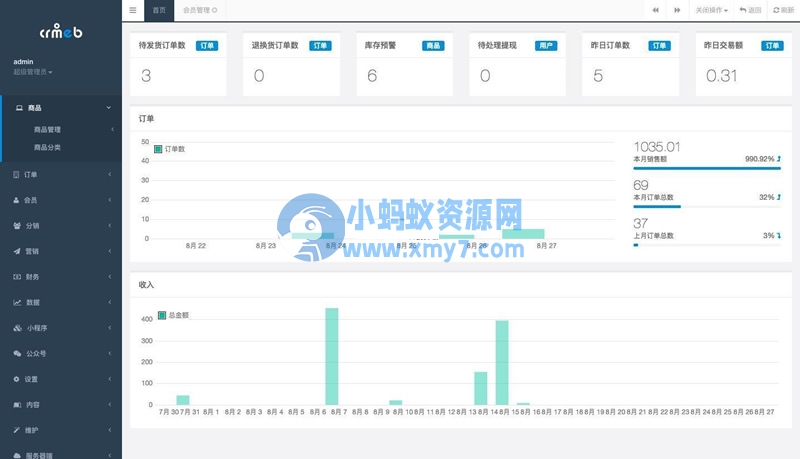The height and width of the screenshot is (459, 800).
Task: Click the up arrow beside 32%
Action: pyautogui.click(x=779, y=197)
